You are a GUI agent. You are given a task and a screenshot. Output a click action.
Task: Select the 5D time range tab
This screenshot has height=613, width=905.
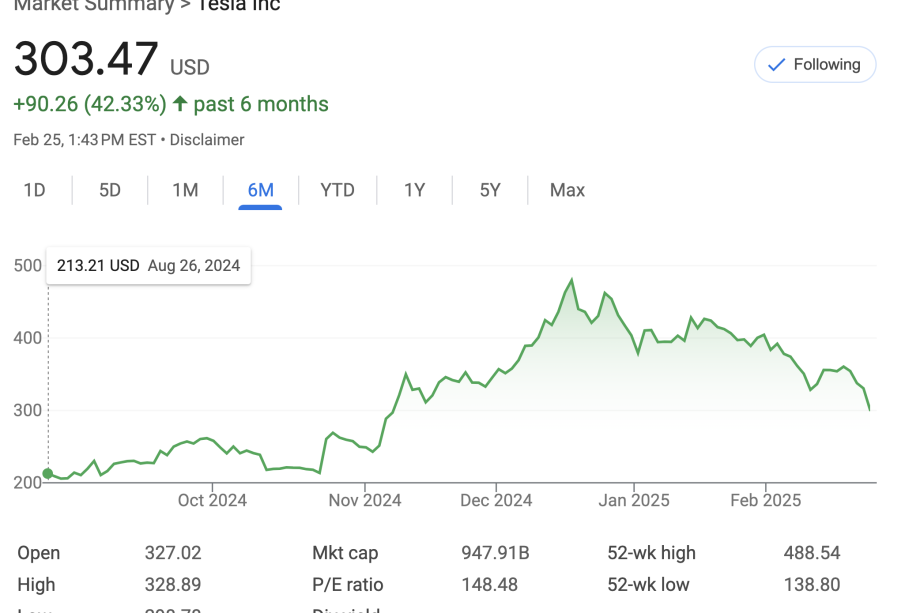[x=110, y=190]
